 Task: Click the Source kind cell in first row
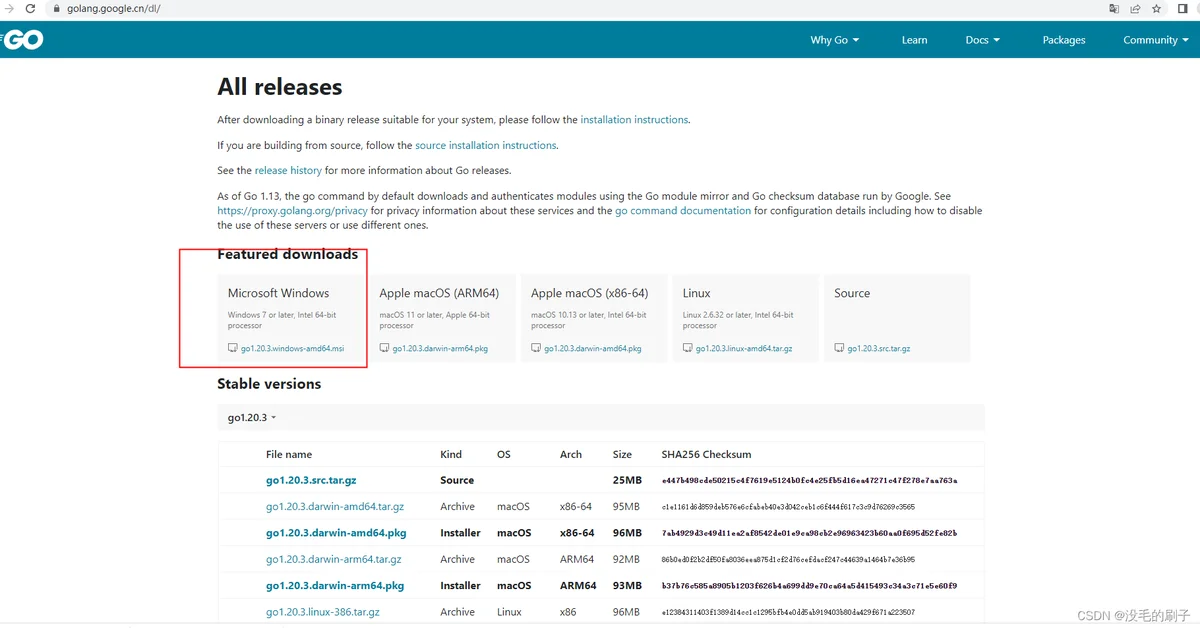pos(457,481)
